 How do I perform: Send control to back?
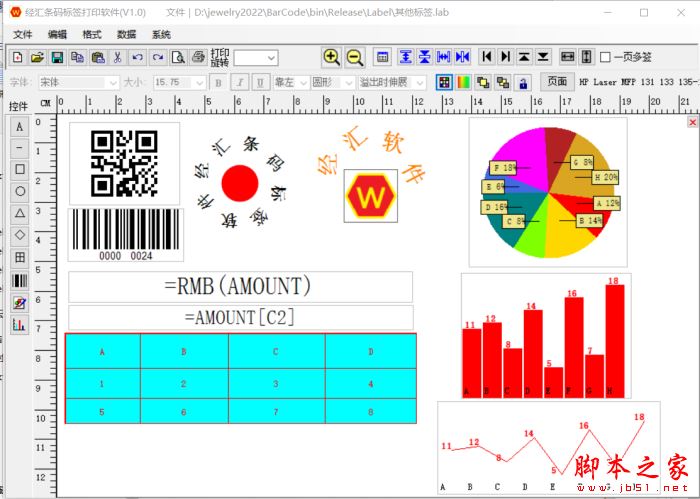[x=503, y=82]
